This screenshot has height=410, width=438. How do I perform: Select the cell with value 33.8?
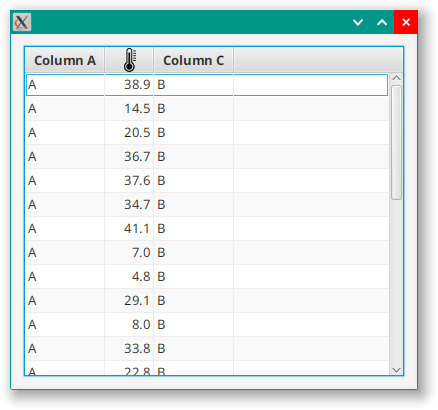(129, 349)
